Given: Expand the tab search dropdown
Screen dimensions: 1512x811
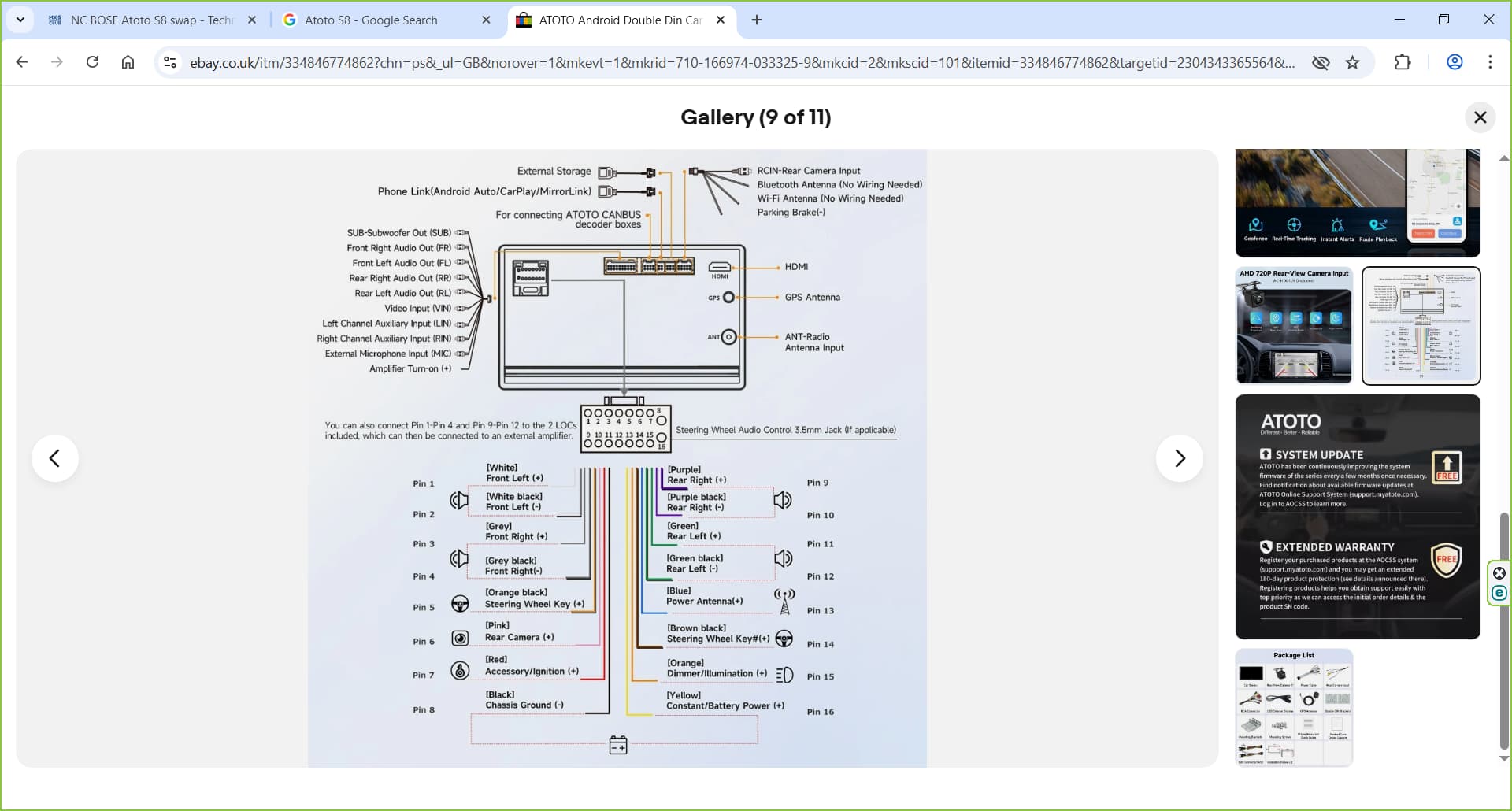Looking at the screenshot, I should click(x=20, y=20).
